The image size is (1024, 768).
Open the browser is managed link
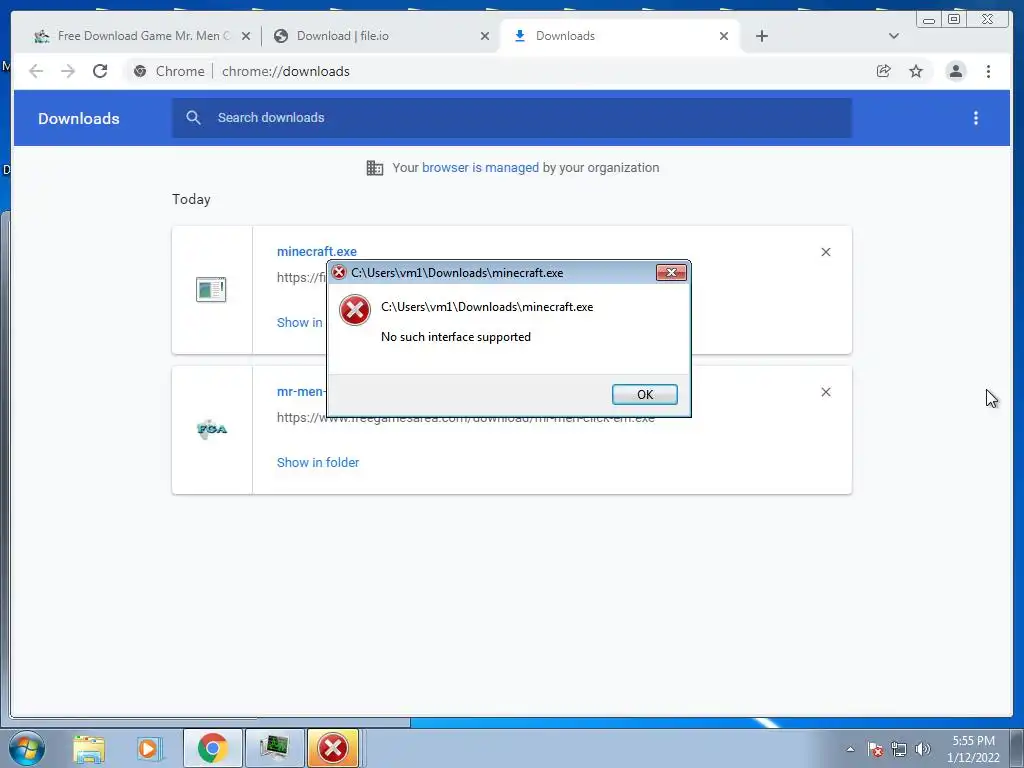pos(480,168)
